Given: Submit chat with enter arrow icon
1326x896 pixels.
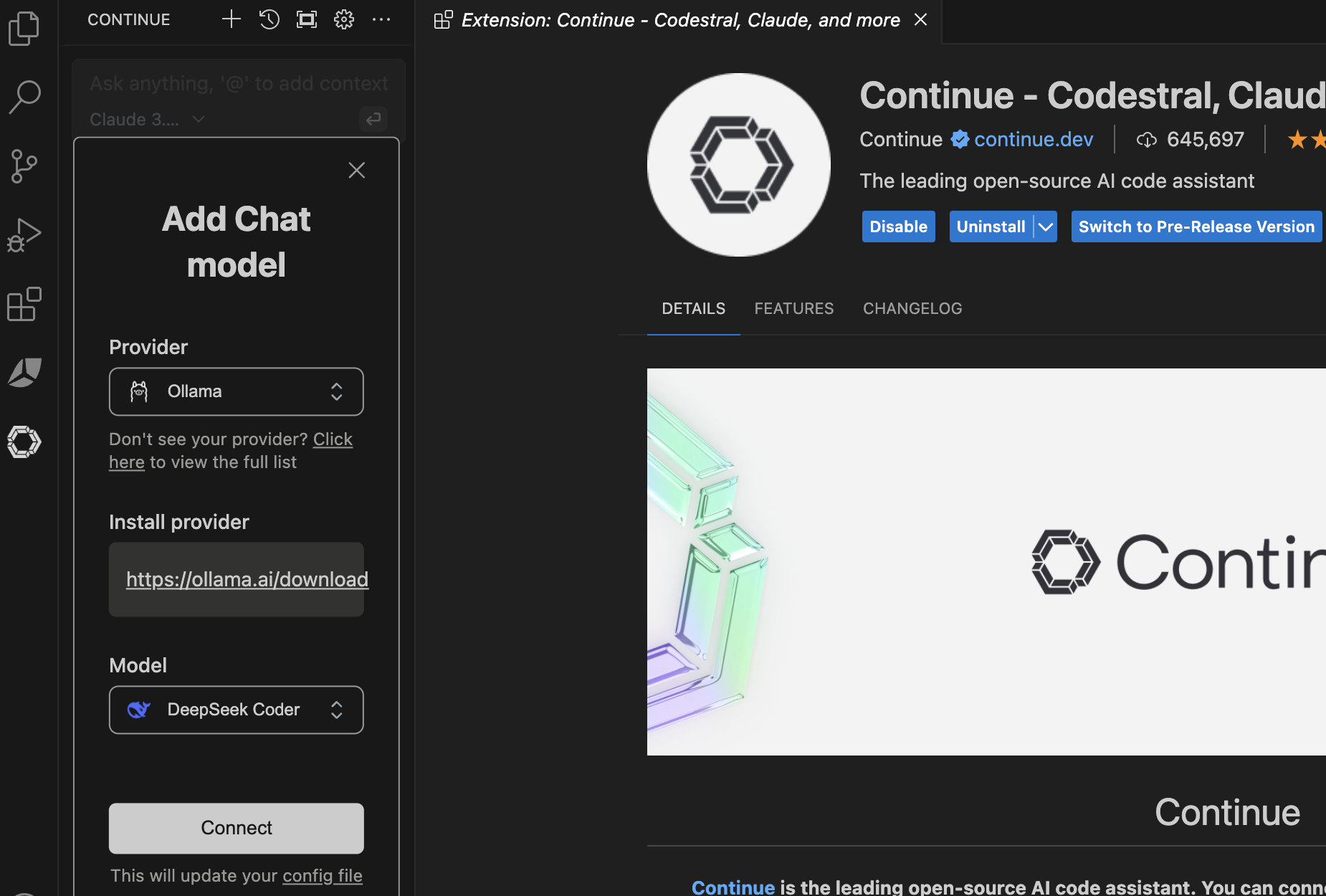Looking at the screenshot, I should [373, 119].
